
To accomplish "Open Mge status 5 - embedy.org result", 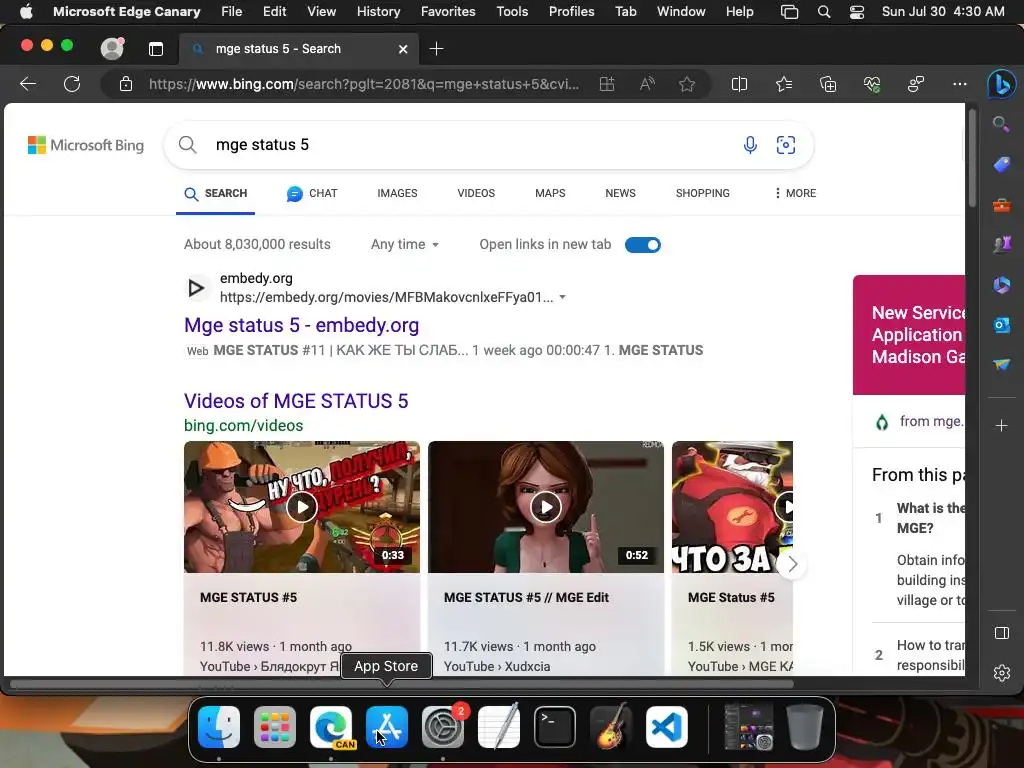I will (302, 325).
